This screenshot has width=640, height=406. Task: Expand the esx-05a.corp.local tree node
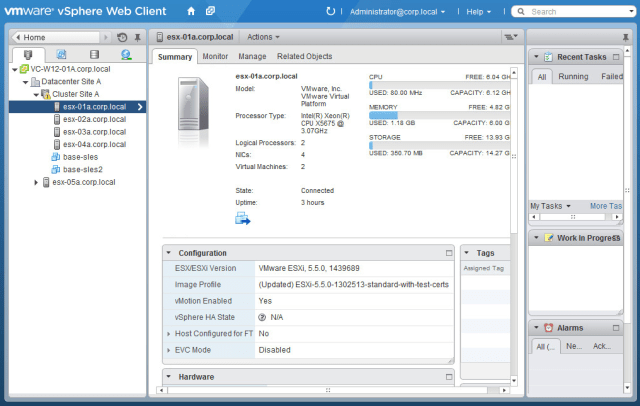point(37,182)
